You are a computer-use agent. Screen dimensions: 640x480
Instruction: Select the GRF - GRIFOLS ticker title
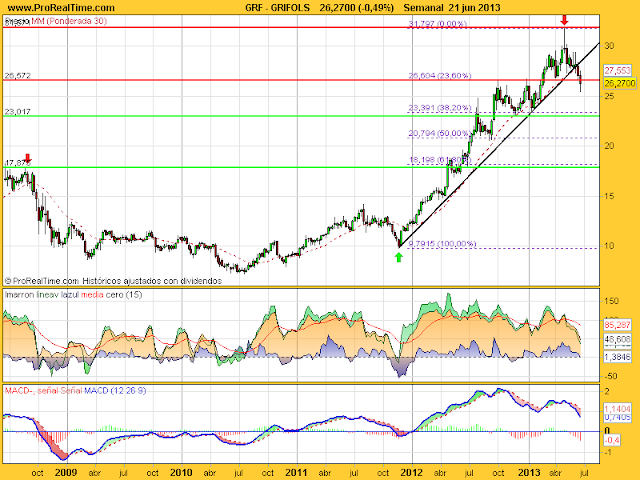(278, 7)
